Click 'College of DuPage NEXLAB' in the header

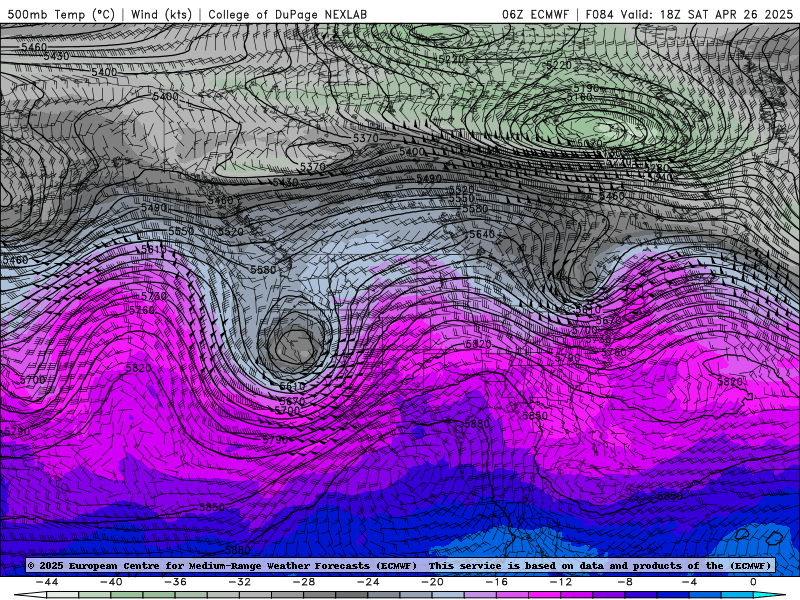pos(287,14)
